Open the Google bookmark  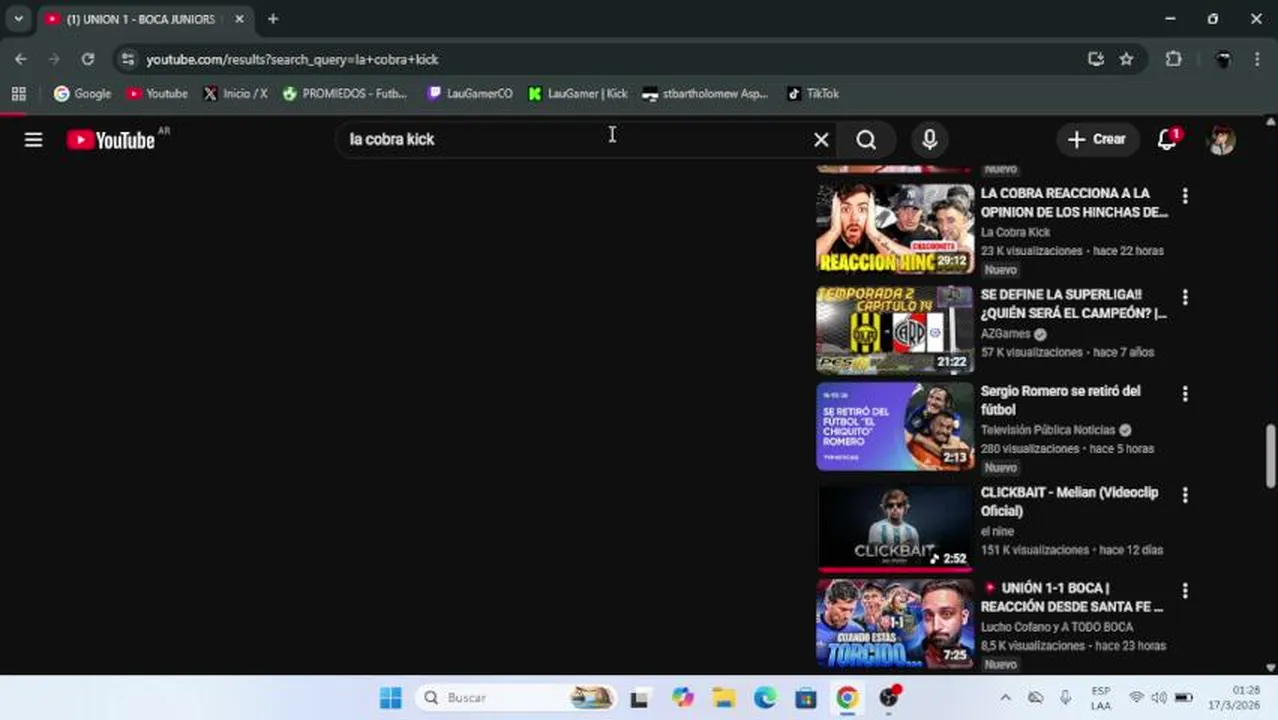(83, 94)
